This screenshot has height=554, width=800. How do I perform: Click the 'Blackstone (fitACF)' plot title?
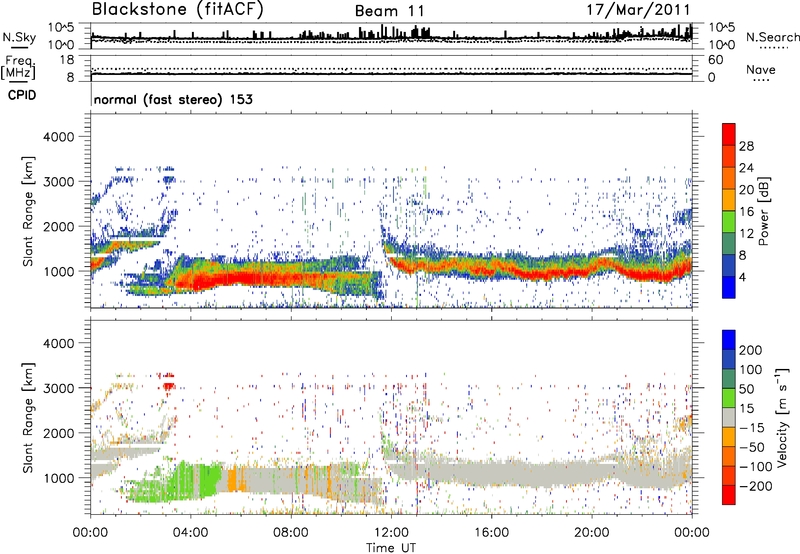177,10
